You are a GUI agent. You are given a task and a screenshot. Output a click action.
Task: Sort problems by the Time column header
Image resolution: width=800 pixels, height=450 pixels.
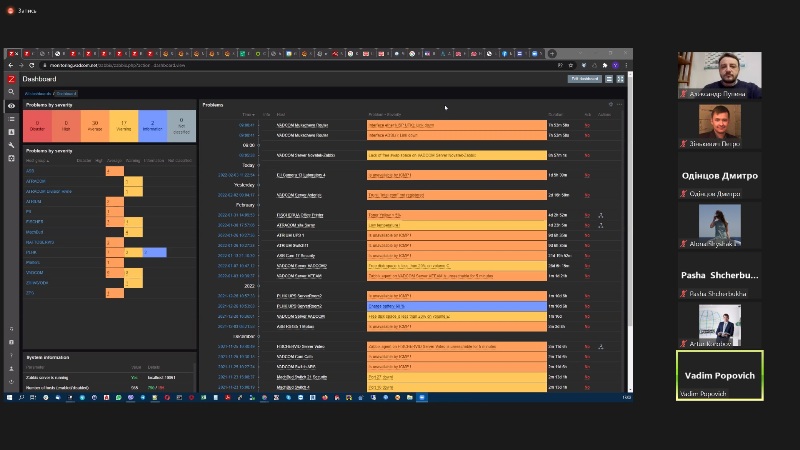tap(248, 114)
